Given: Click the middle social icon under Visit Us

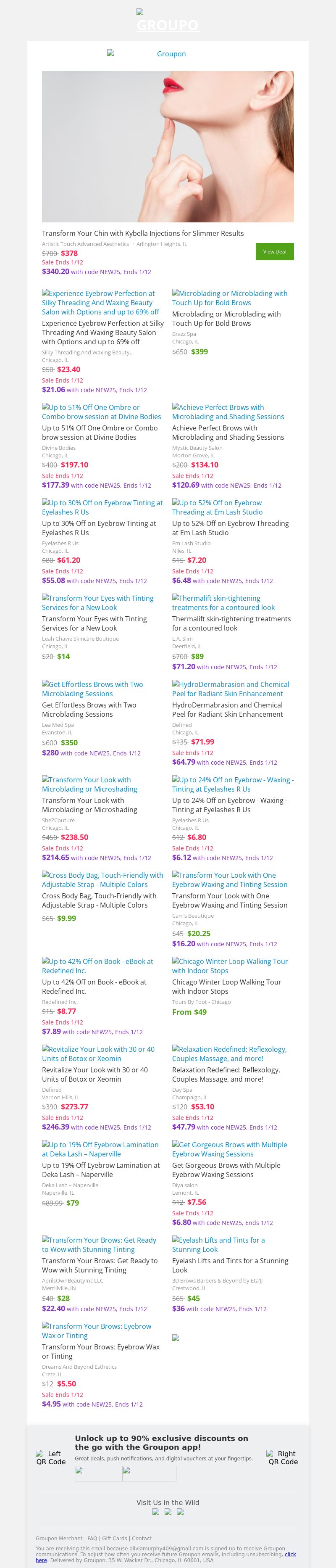Looking at the screenshot, I should (x=168, y=1512).
